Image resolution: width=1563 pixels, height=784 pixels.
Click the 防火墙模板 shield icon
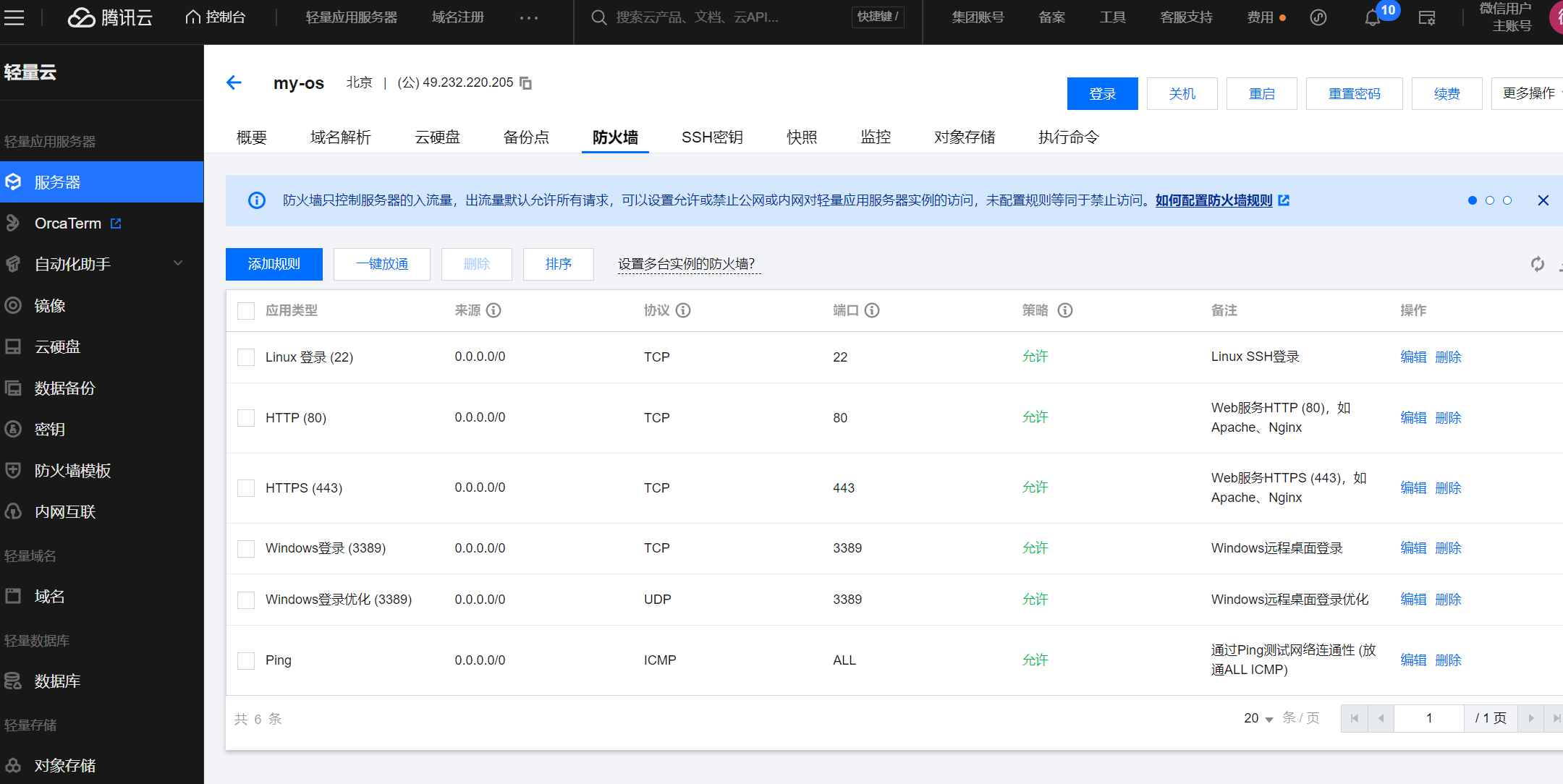[x=13, y=470]
